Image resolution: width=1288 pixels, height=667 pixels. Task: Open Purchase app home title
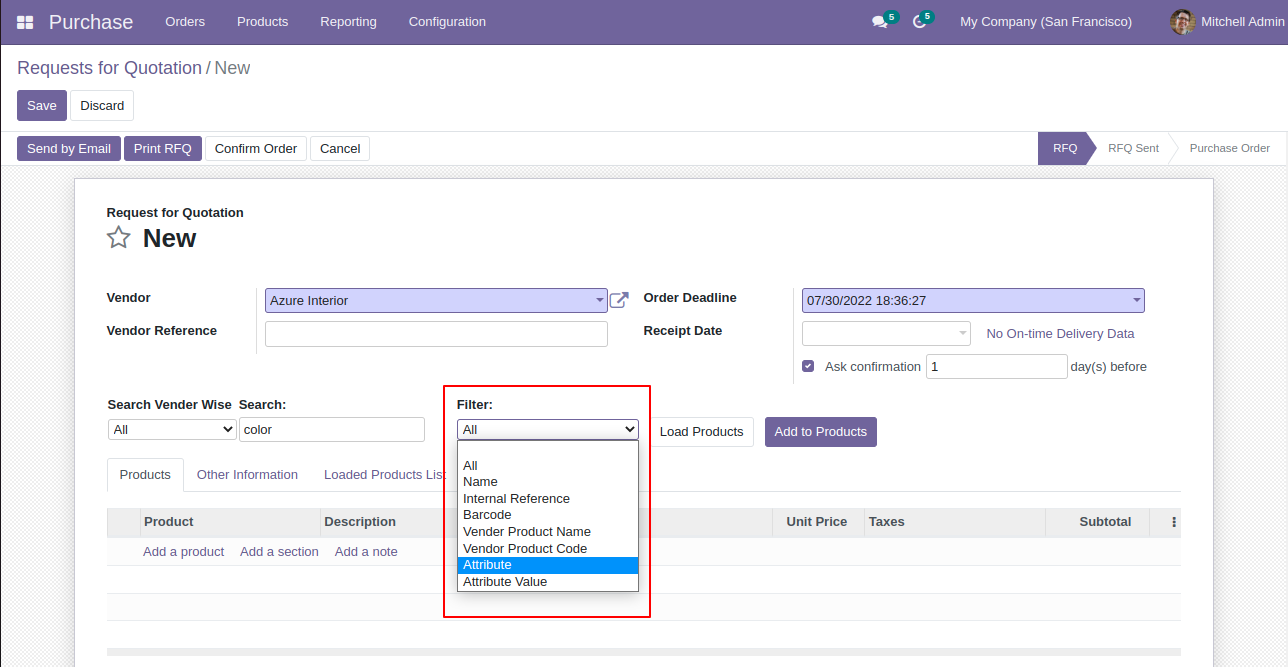click(91, 22)
